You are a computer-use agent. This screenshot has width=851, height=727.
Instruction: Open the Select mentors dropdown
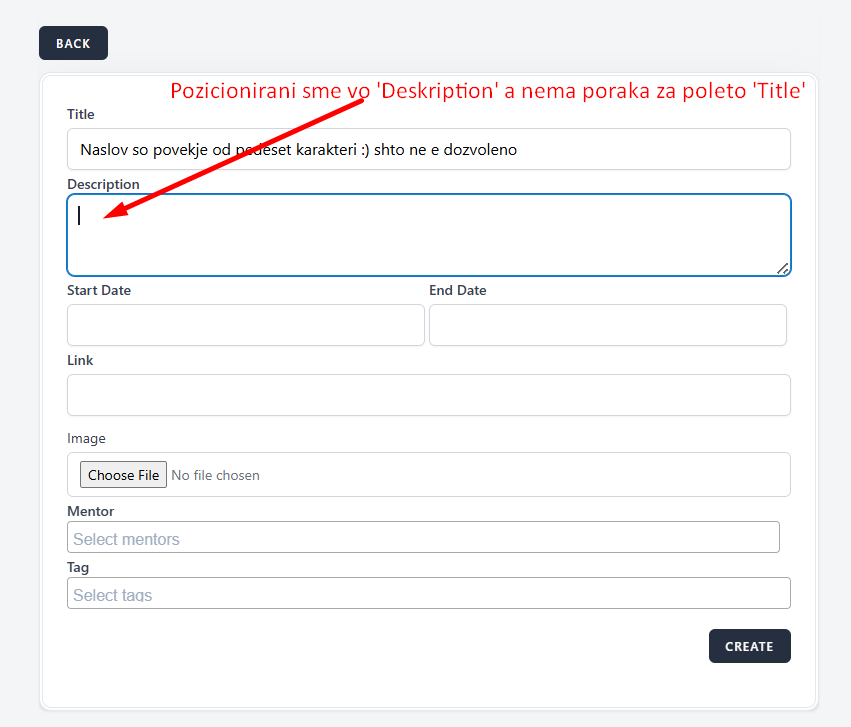click(x=422, y=538)
